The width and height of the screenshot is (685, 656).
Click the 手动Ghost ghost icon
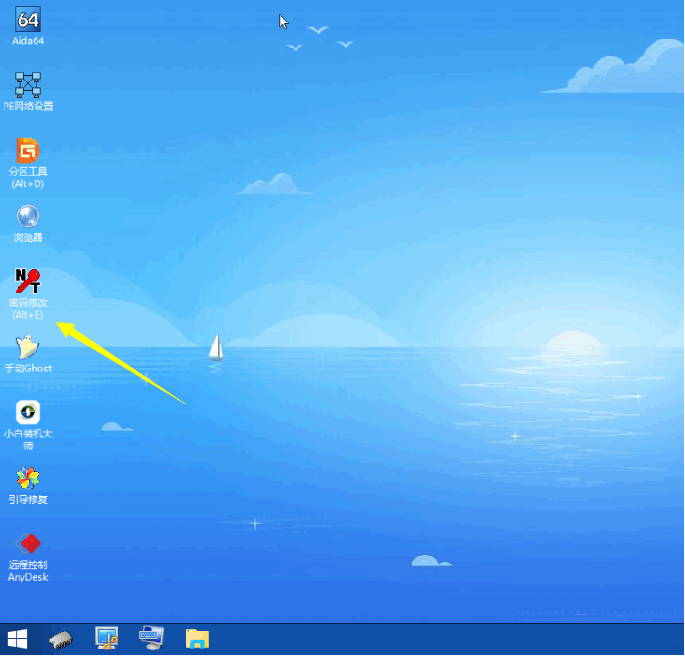click(x=28, y=347)
